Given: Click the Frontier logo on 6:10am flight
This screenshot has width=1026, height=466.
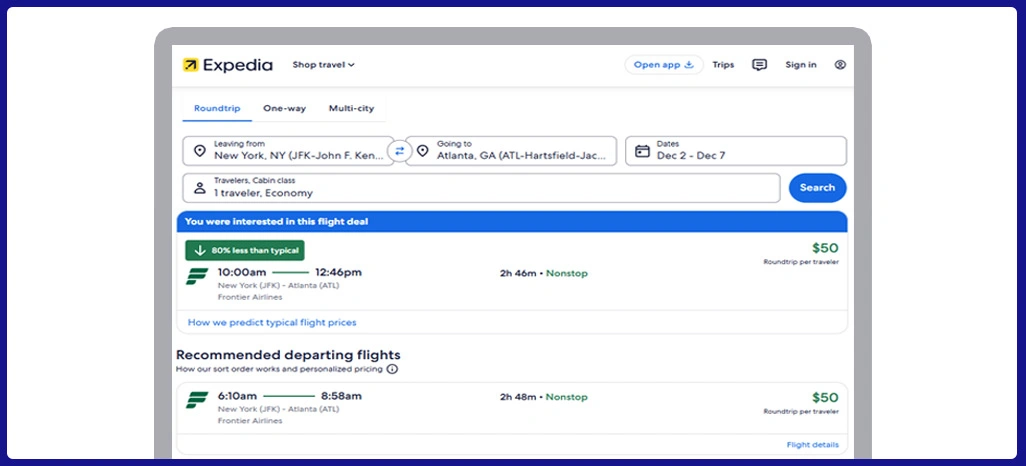Looking at the screenshot, I should pyautogui.click(x=197, y=400).
